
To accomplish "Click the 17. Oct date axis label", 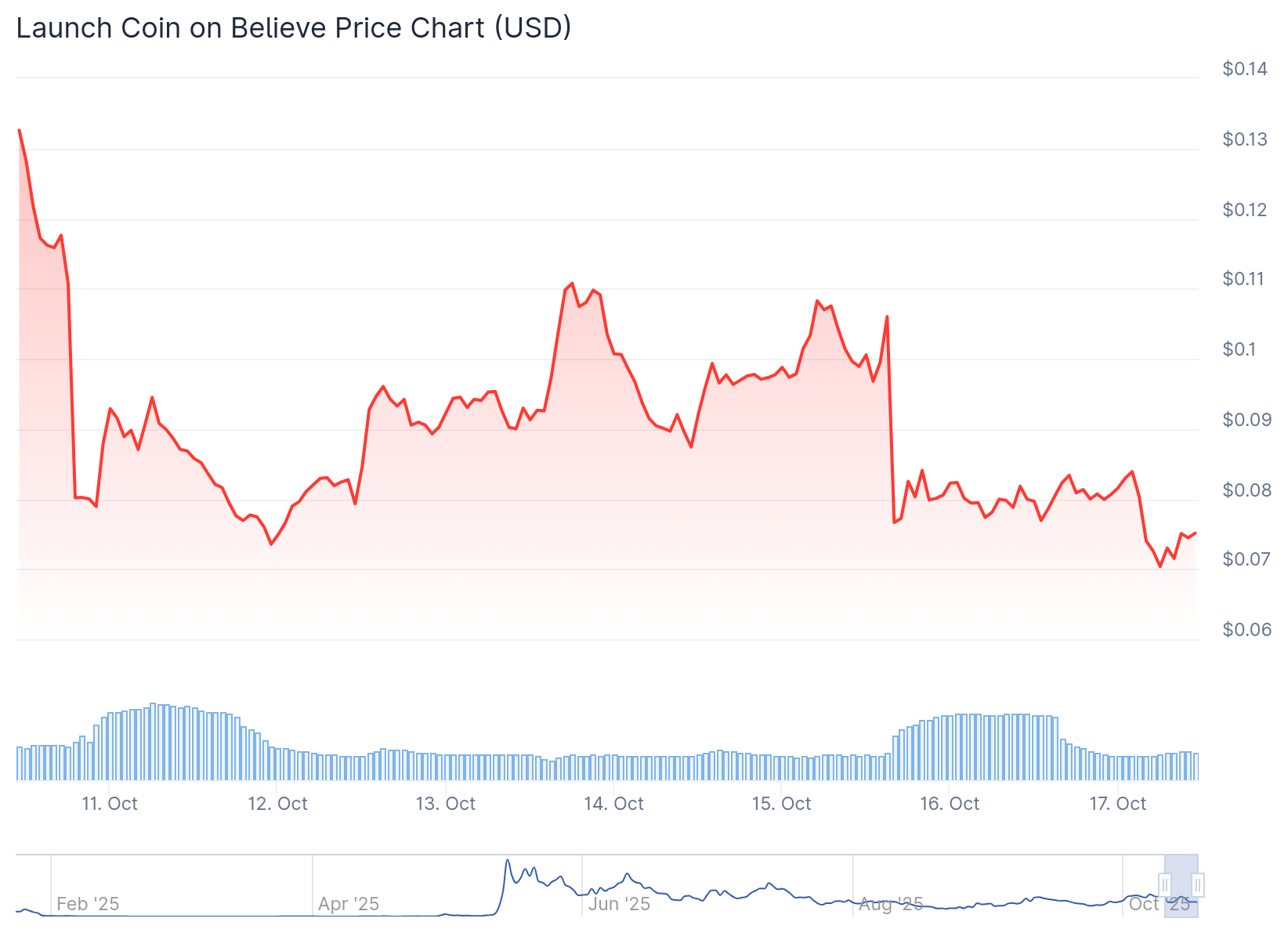I will point(1117,804).
